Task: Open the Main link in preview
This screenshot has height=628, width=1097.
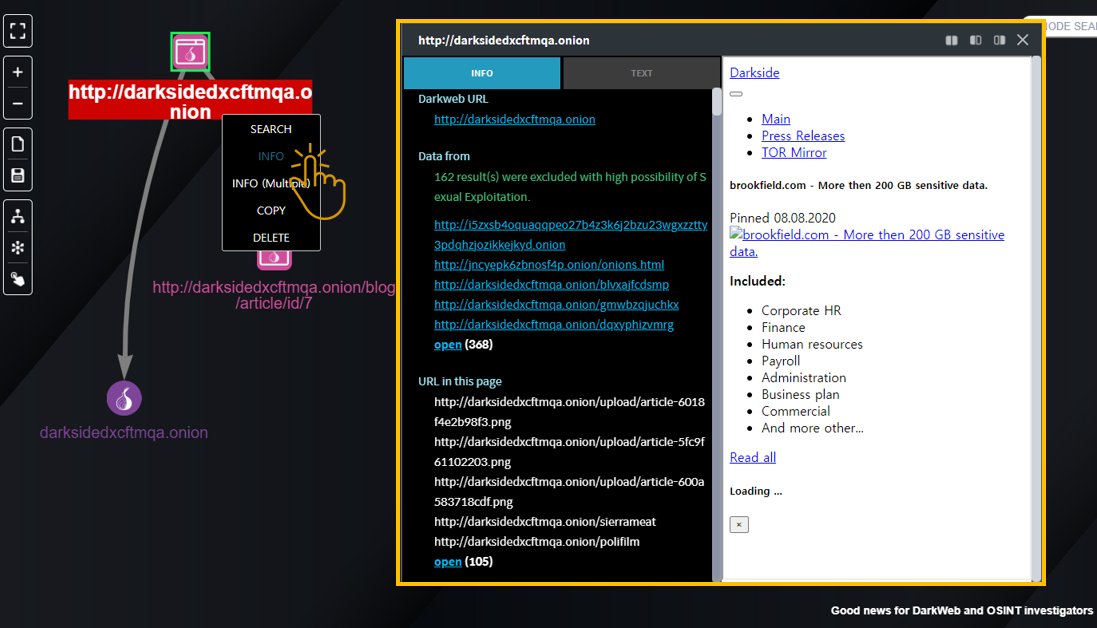Action: point(776,119)
